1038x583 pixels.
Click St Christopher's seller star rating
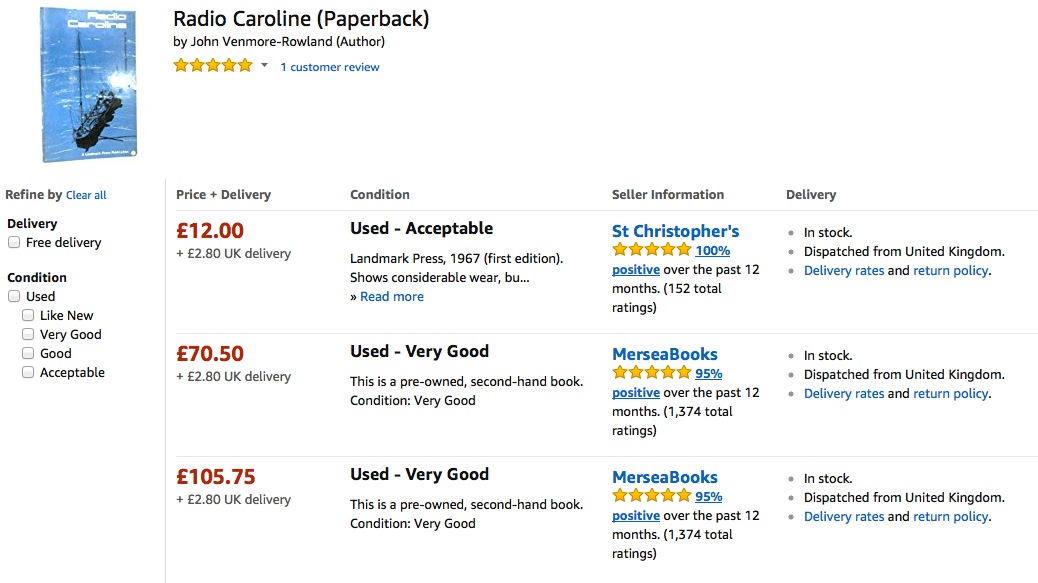[651, 250]
